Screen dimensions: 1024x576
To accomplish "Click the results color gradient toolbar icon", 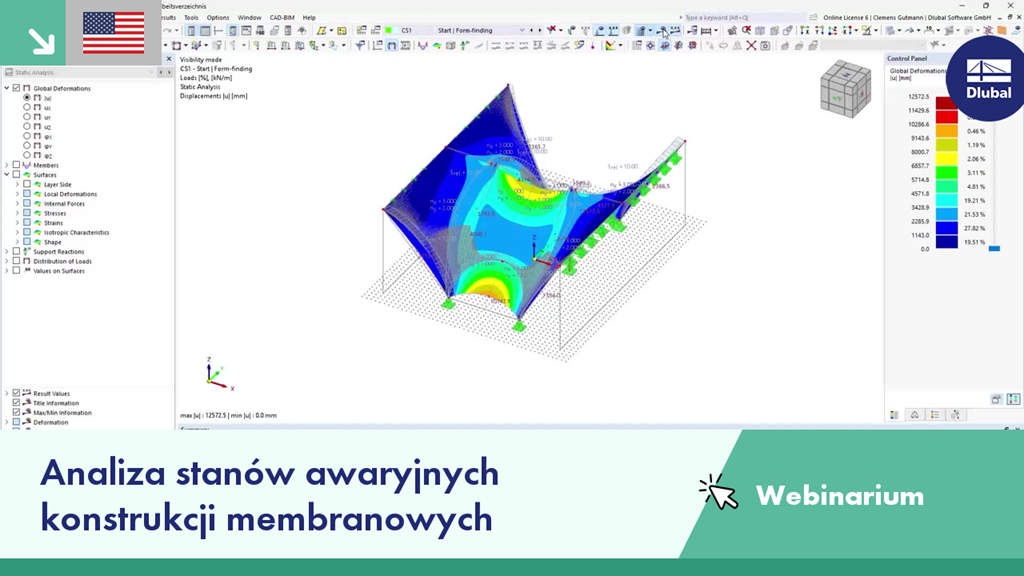I will pos(610,46).
